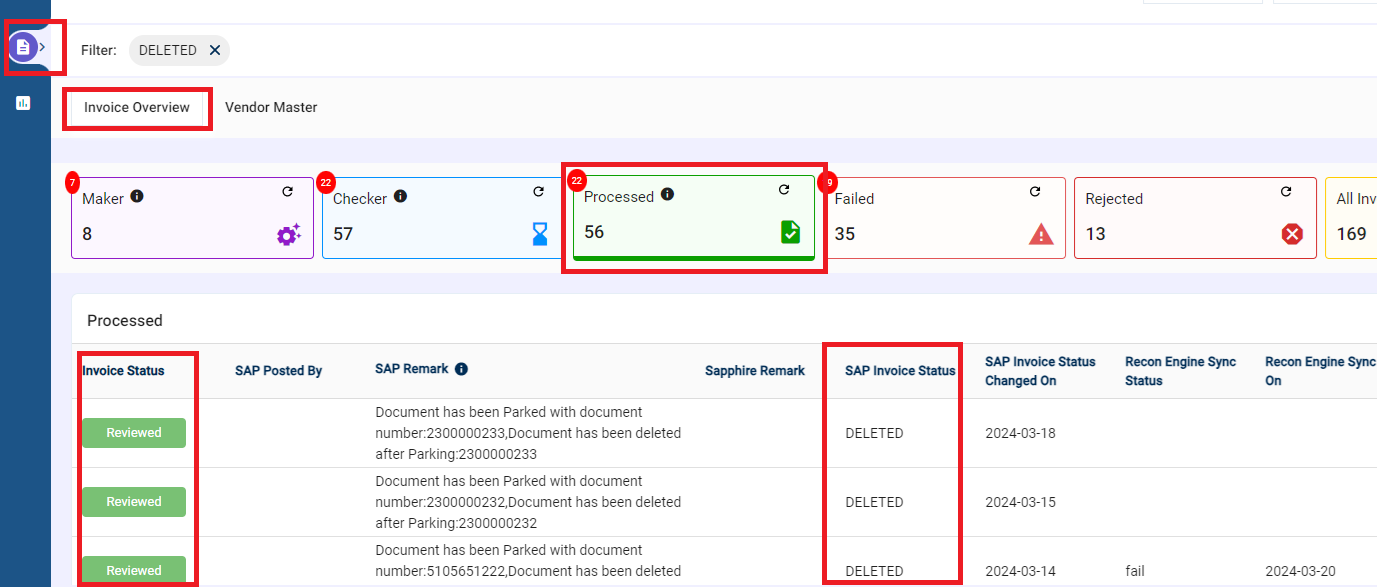The width and height of the screenshot is (1377, 587).
Task: Open the All Invoices card showing 169
Action: pos(1351,218)
